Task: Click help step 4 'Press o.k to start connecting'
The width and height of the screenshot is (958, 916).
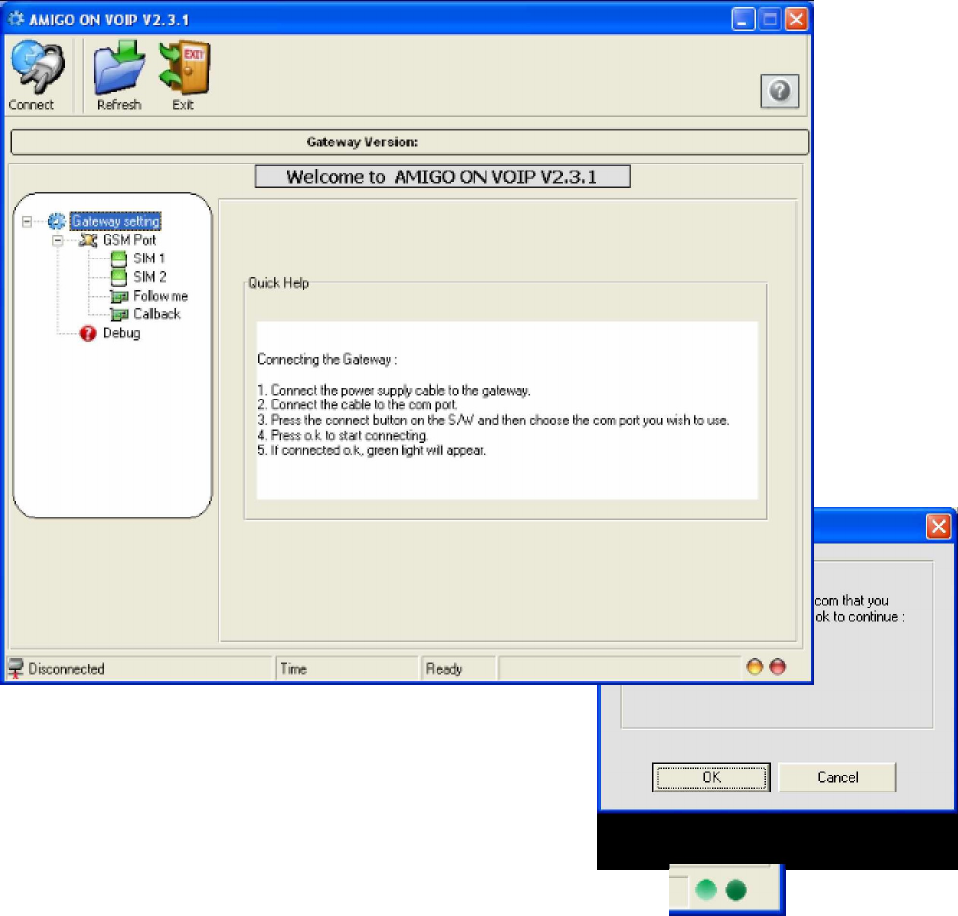Action: 342,436
